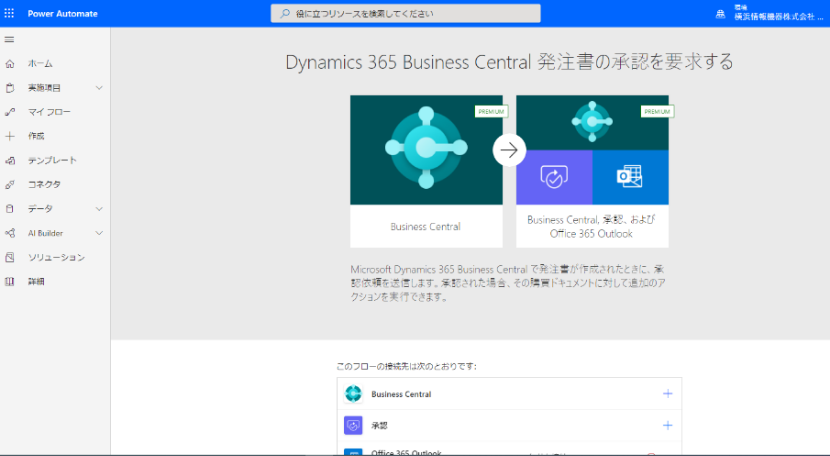The width and height of the screenshot is (830, 456).
Task: Open テンプレート in the sidebar
Action: coord(52,160)
